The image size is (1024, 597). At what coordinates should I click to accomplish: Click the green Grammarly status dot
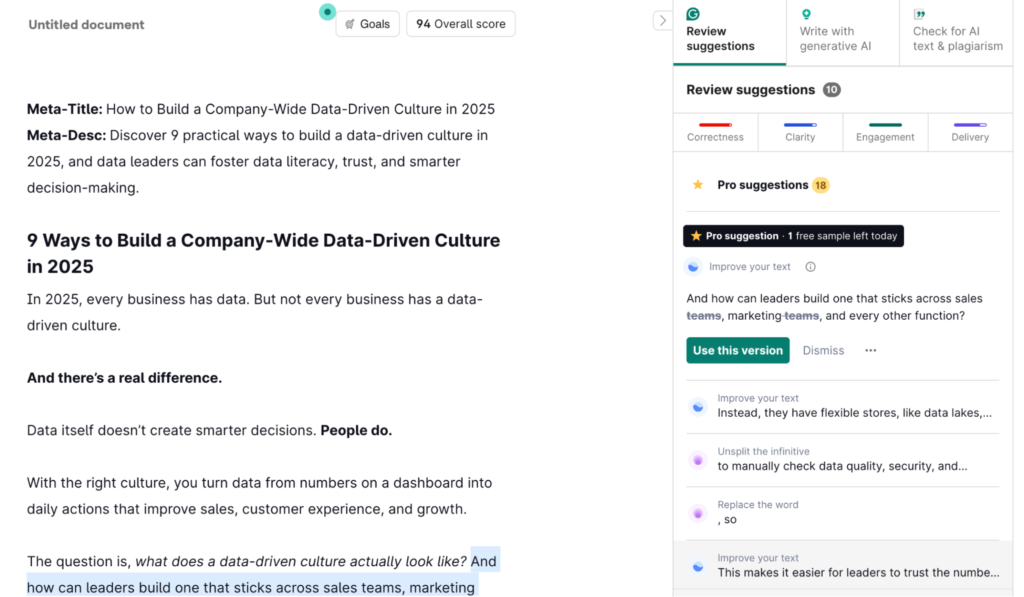coord(327,12)
